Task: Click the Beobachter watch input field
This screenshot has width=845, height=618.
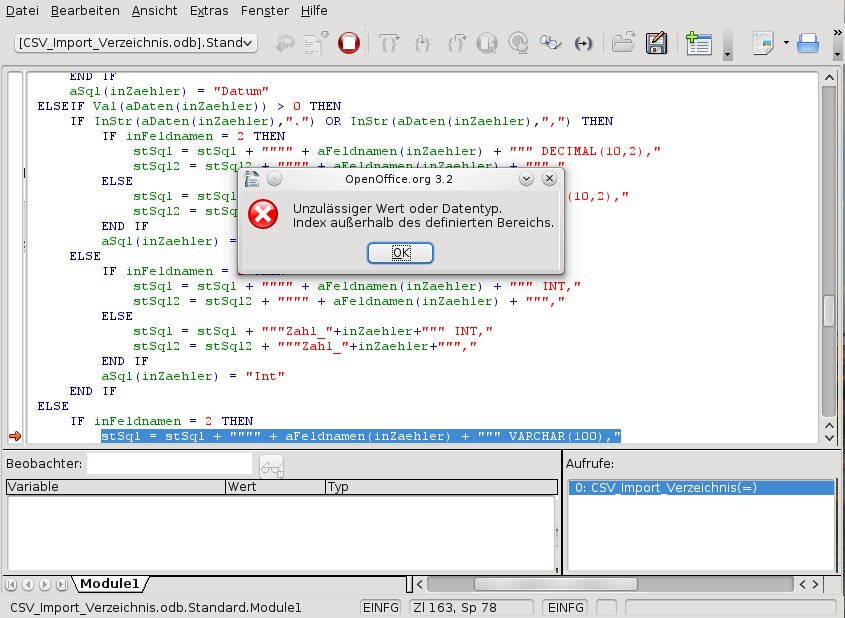Action: pos(169,464)
